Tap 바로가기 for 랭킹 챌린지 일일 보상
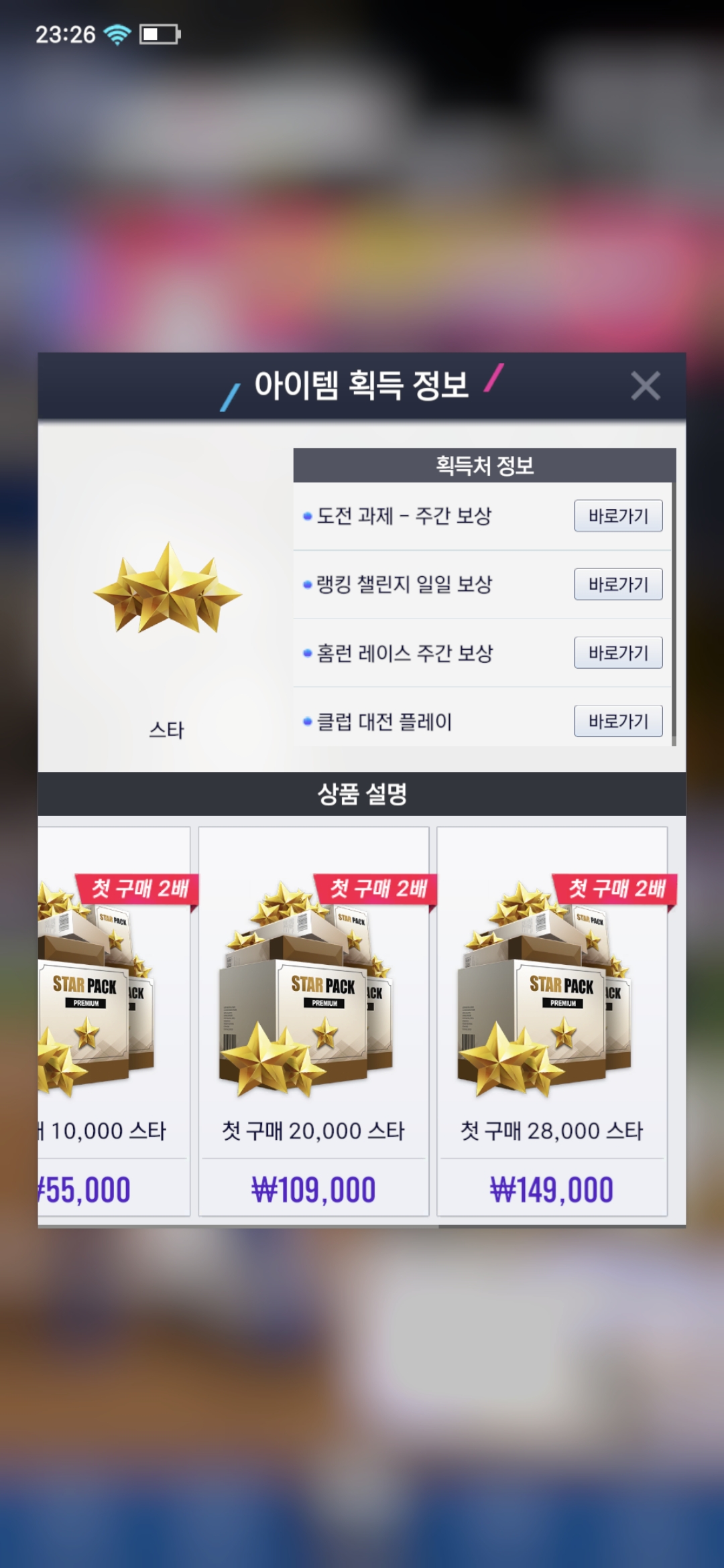The height and width of the screenshot is (1568, 724). 618,584
